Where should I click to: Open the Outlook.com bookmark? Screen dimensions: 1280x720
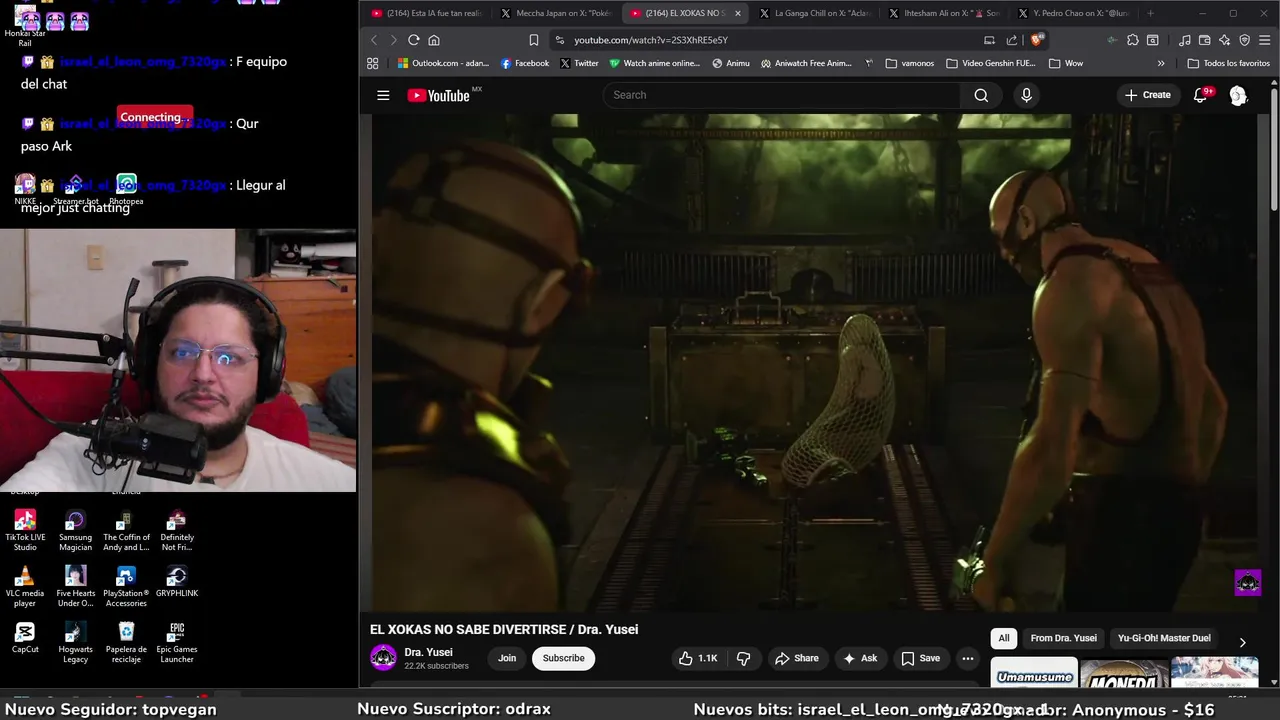tap(443, 63)
